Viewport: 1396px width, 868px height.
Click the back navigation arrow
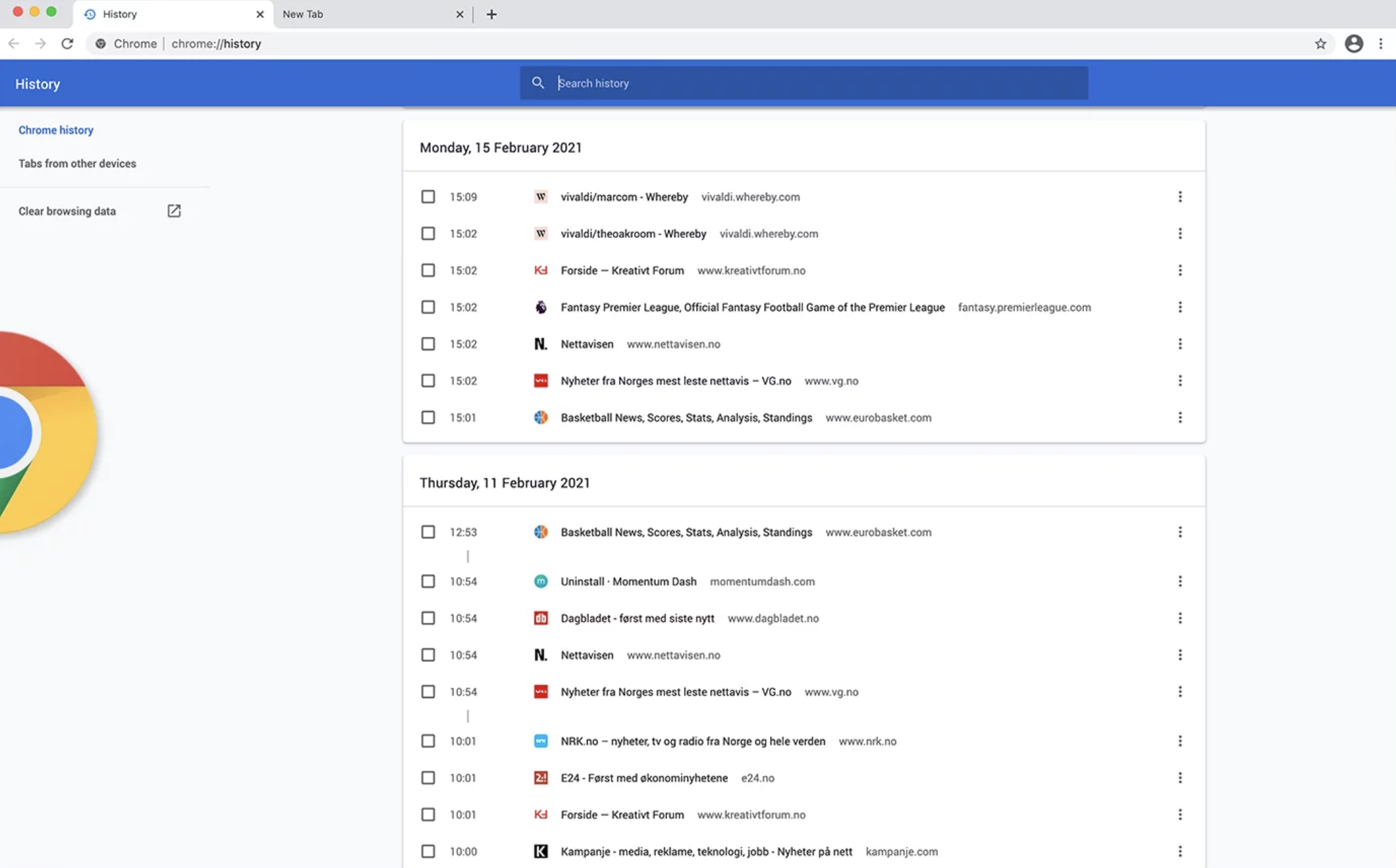click(x=14, y=44)
